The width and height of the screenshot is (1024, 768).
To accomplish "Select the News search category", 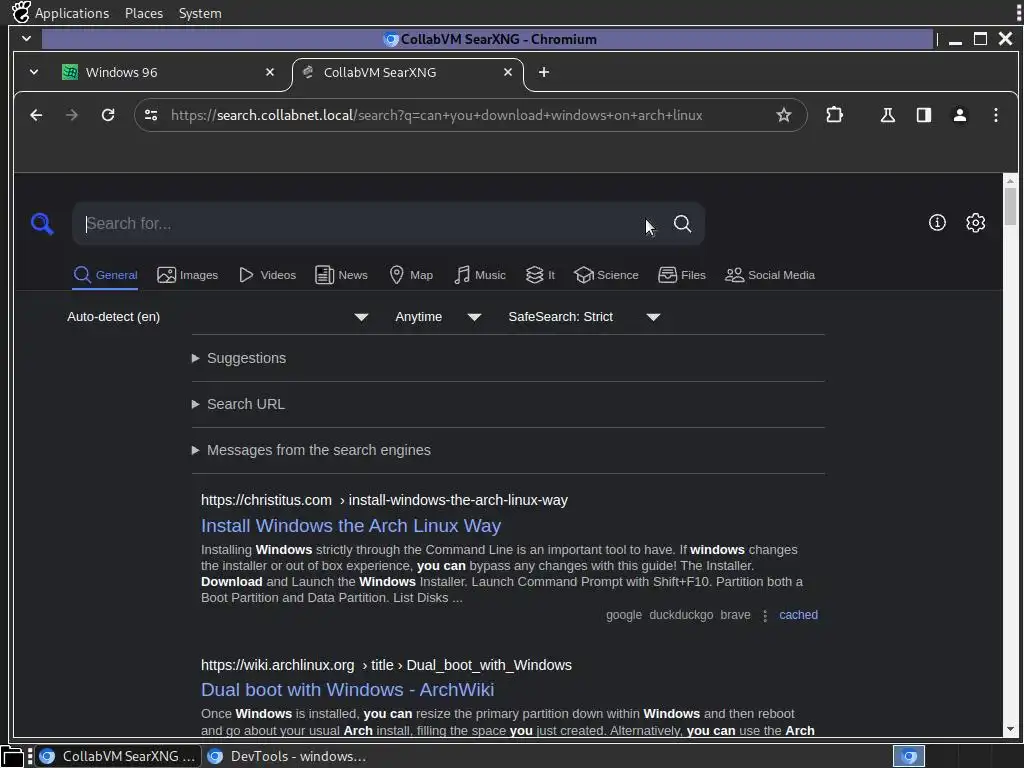I will [x=341, y=275].
